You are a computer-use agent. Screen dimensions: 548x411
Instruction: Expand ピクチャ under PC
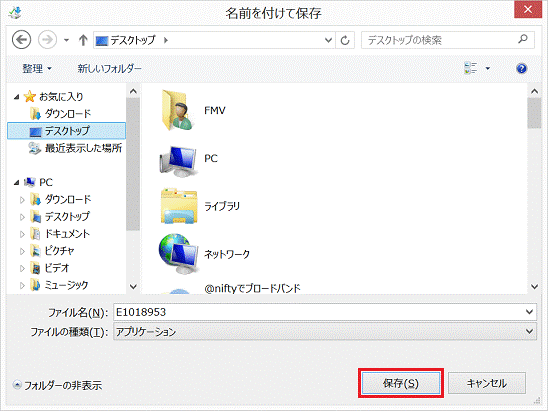[x=22, y=251]
